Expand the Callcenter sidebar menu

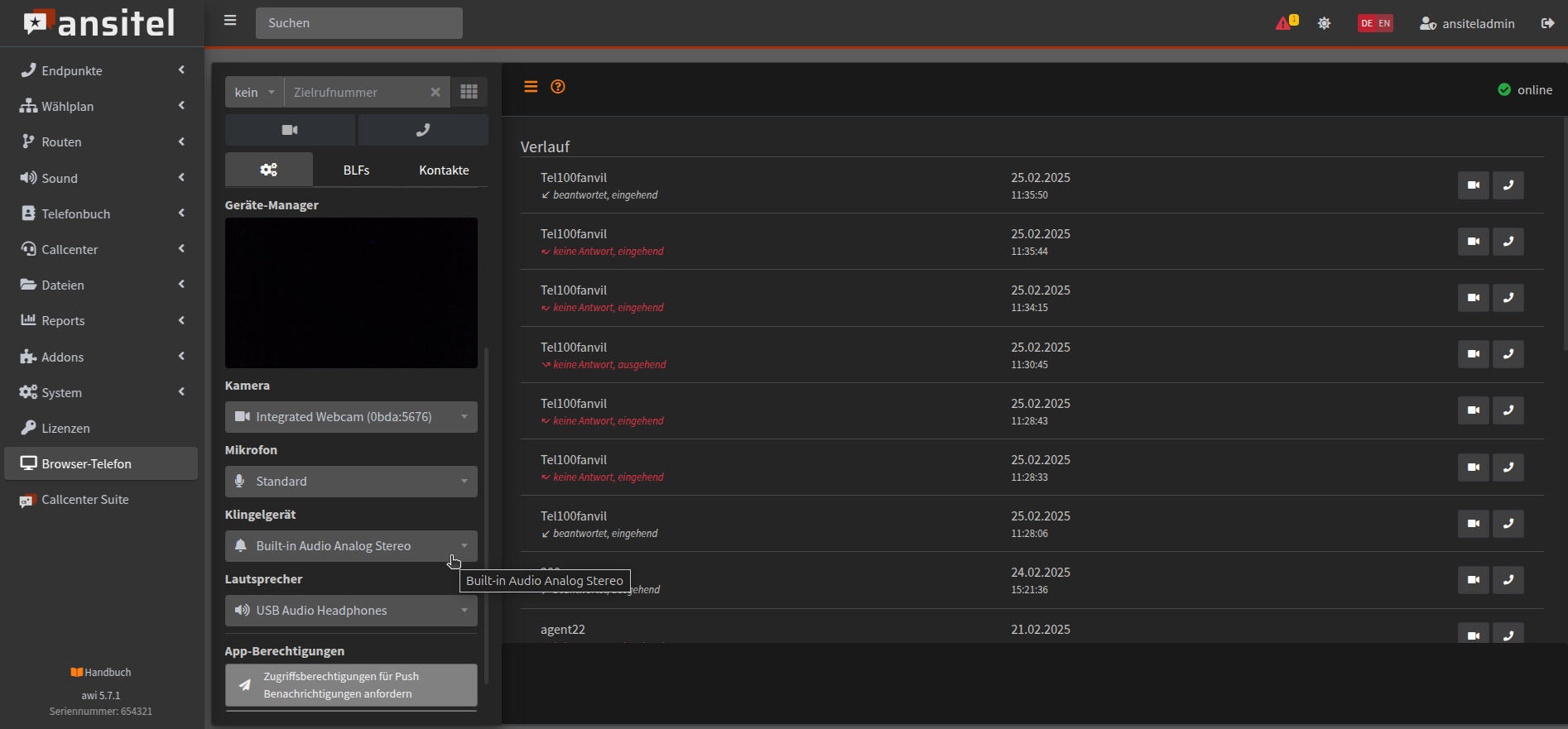[101, 249]
